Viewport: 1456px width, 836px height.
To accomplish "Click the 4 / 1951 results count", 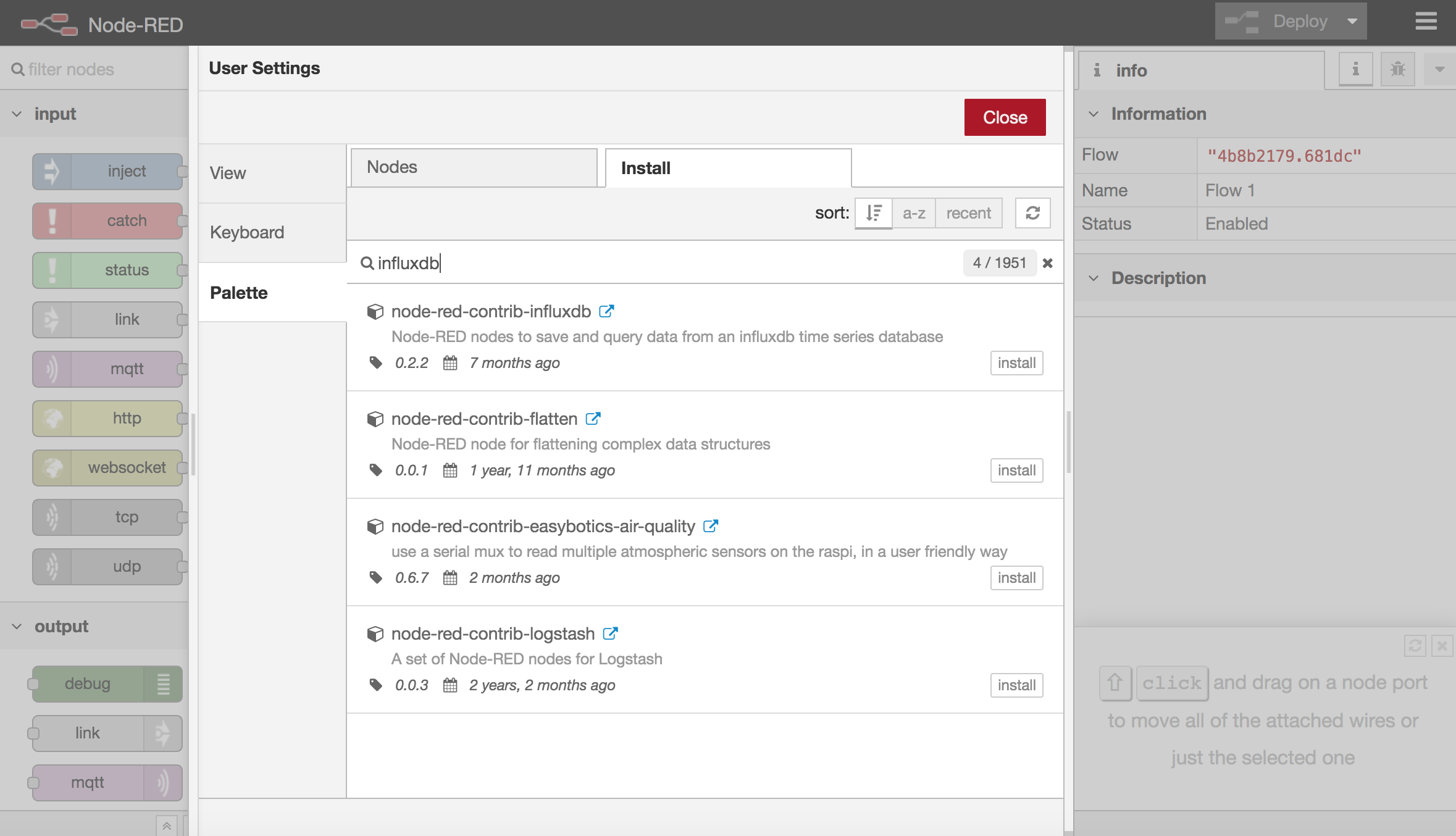I will pyautogui.click(x=999, y=263).
